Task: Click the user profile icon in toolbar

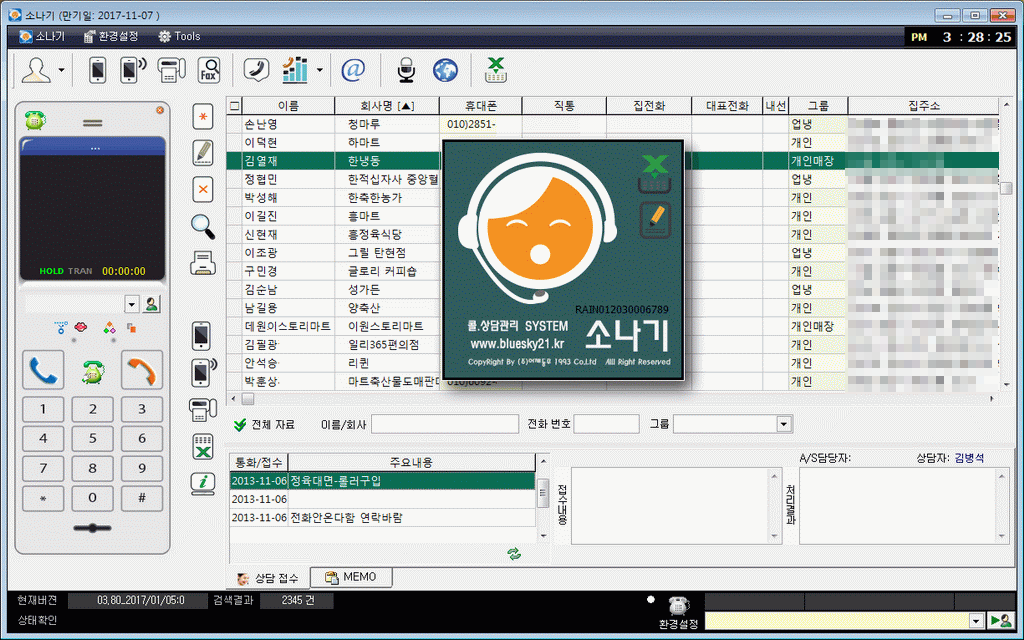Action: pyautogui.click(x=36, y=70)
